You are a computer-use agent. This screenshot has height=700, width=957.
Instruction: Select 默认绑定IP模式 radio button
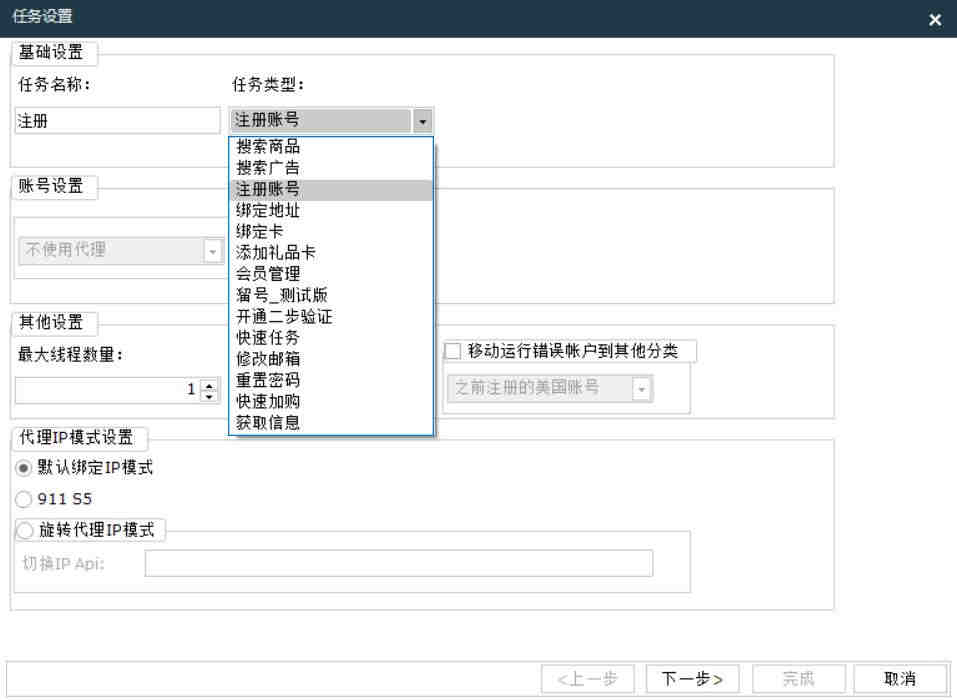[23, 469]
